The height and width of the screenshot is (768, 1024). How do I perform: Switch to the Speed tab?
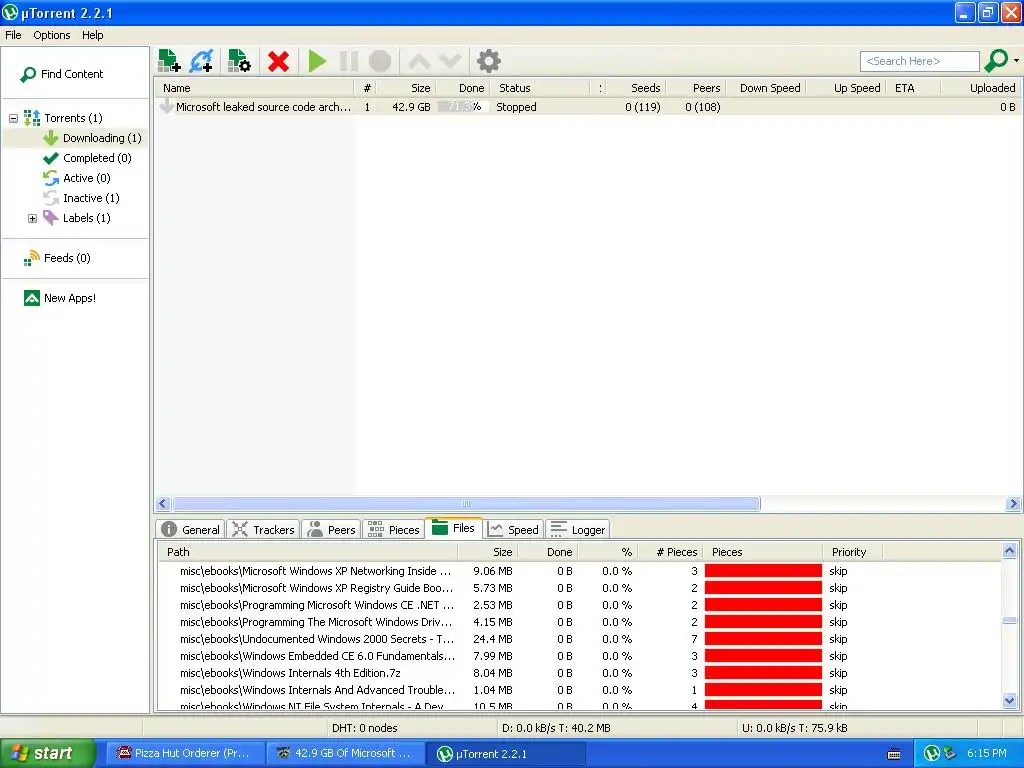513,530
